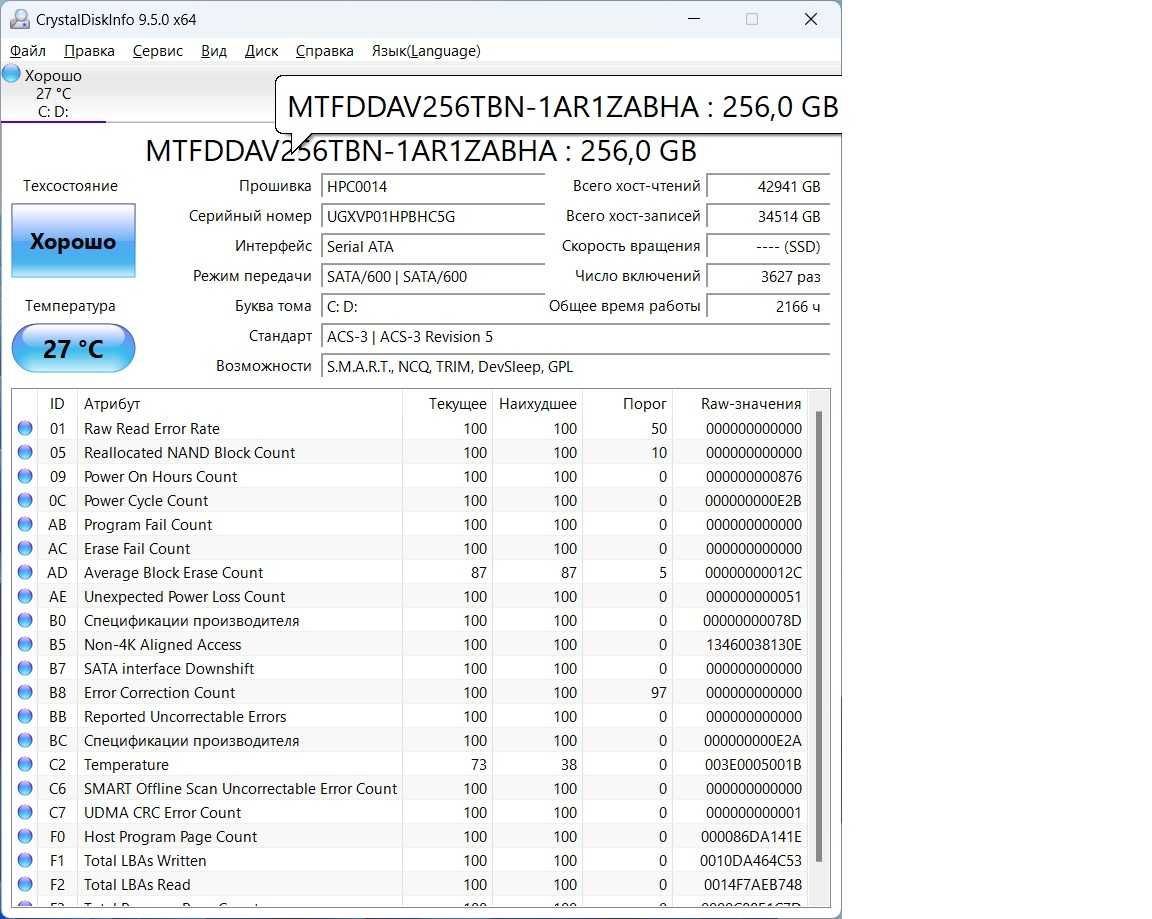This screenshot has width=1152, height=919.
Task: Click status orb for Reallocated NAND Block Count
Action: coord(25,452)
